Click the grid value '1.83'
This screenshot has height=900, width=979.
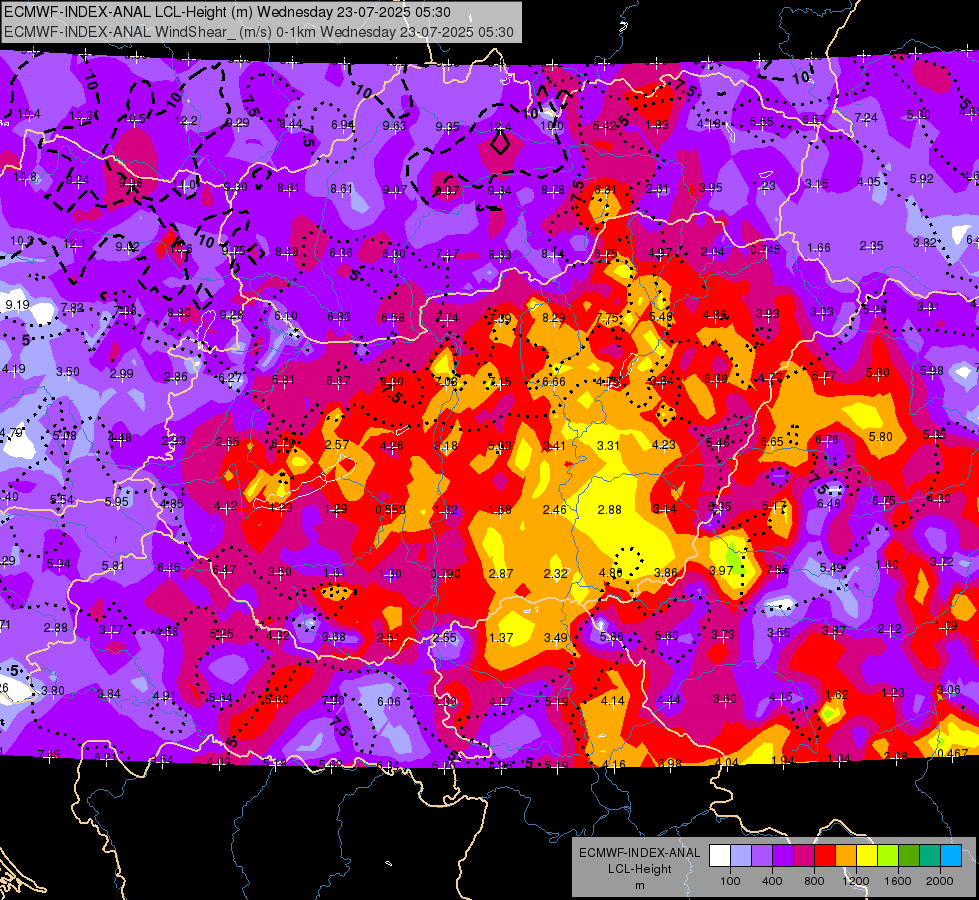pos(657,125)
